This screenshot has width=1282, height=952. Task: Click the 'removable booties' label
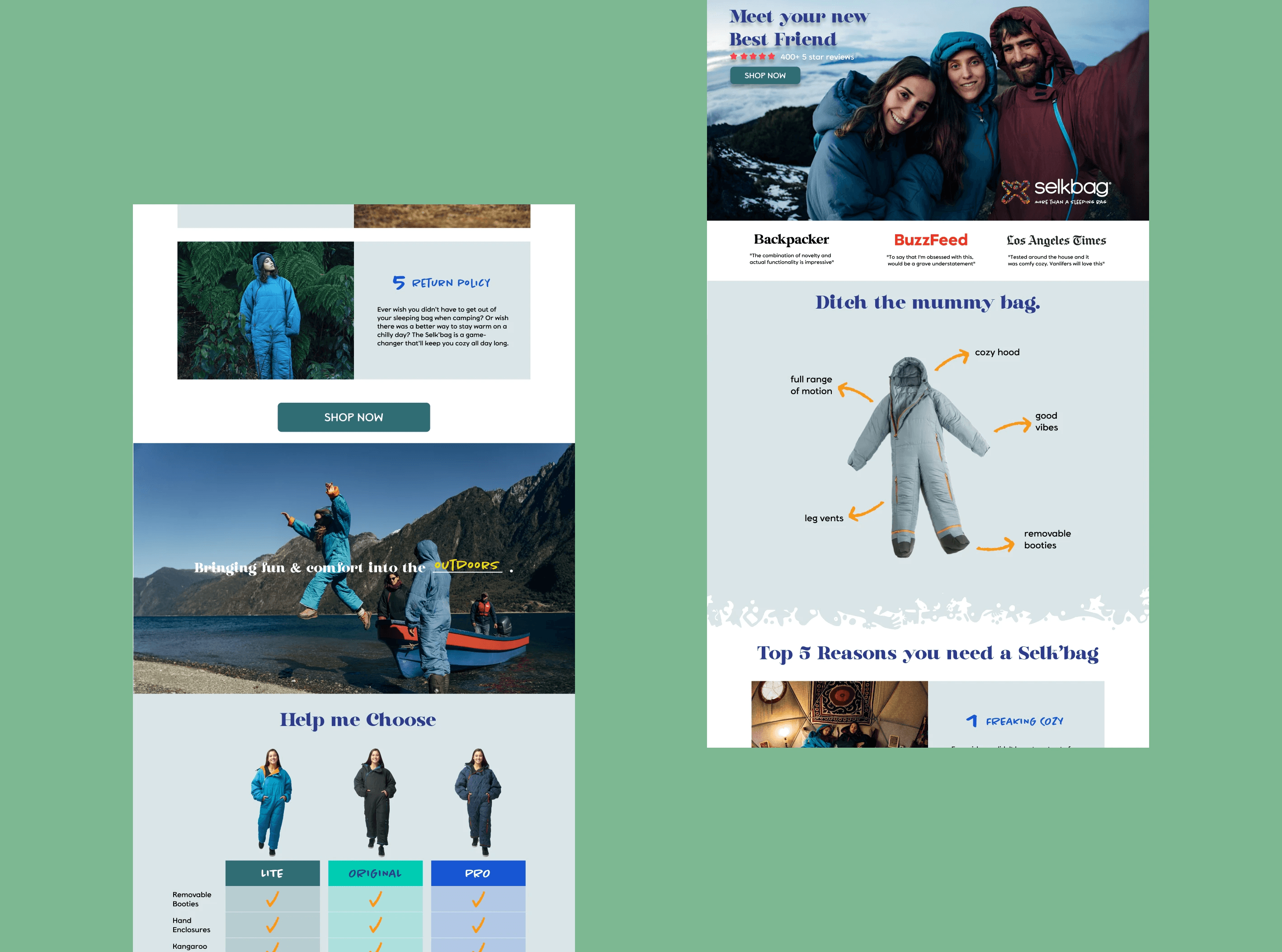1047,539
